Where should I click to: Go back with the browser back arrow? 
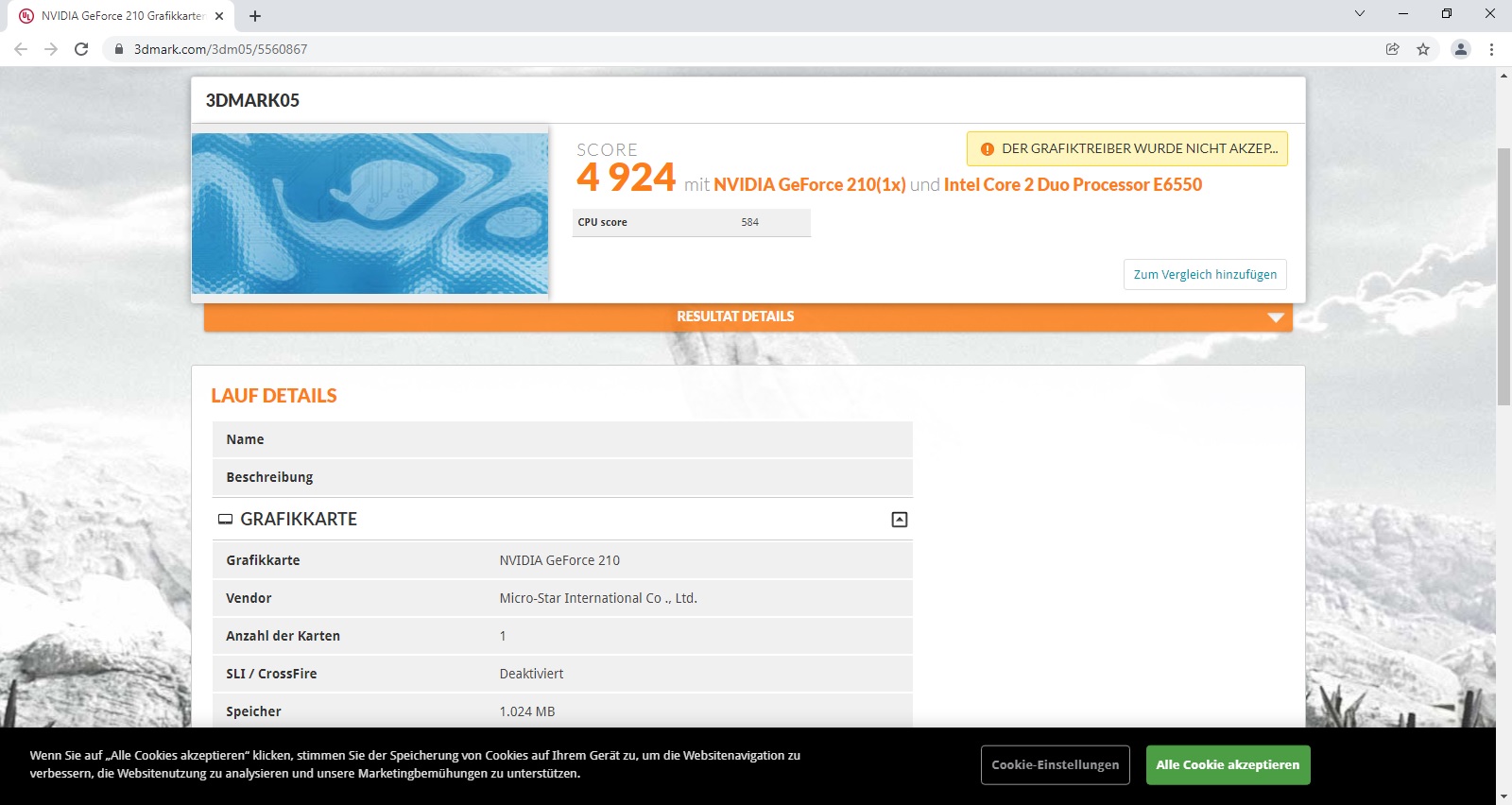pyautogui.click(x=21, y=49)
